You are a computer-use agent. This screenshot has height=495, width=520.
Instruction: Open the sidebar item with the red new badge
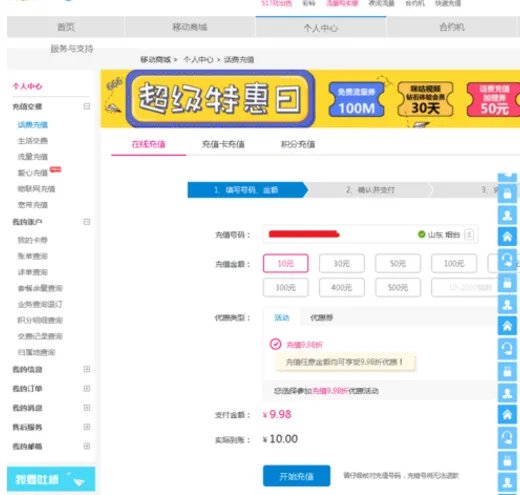(x=33, y=173)
